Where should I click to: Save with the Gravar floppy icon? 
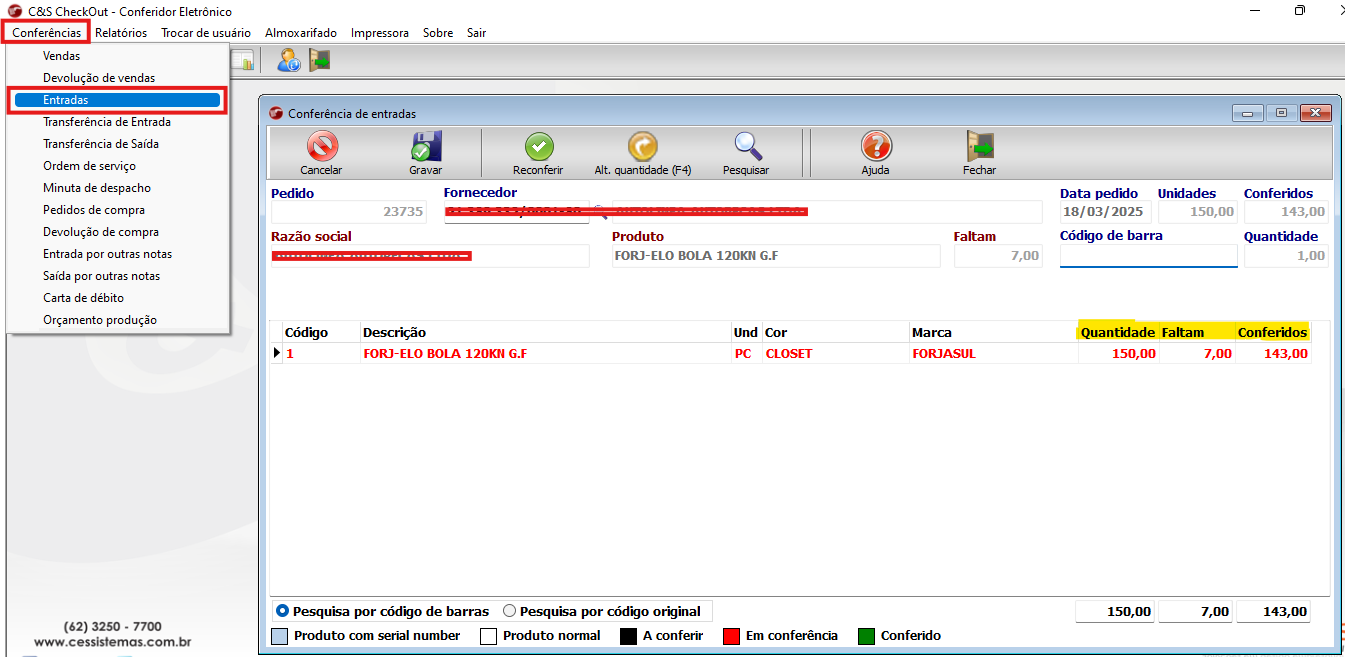[x=426, y=148]
